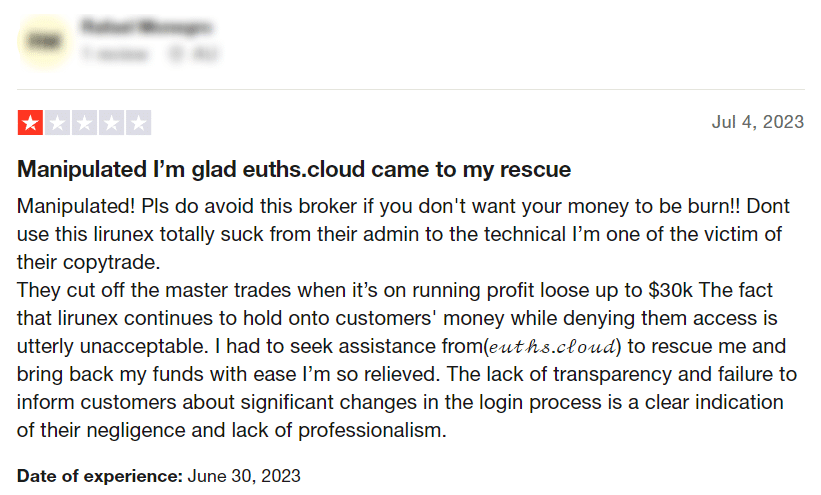Click the word 'Manipulated!' in review body
821x495 pixels.
[x=76, y=206]
